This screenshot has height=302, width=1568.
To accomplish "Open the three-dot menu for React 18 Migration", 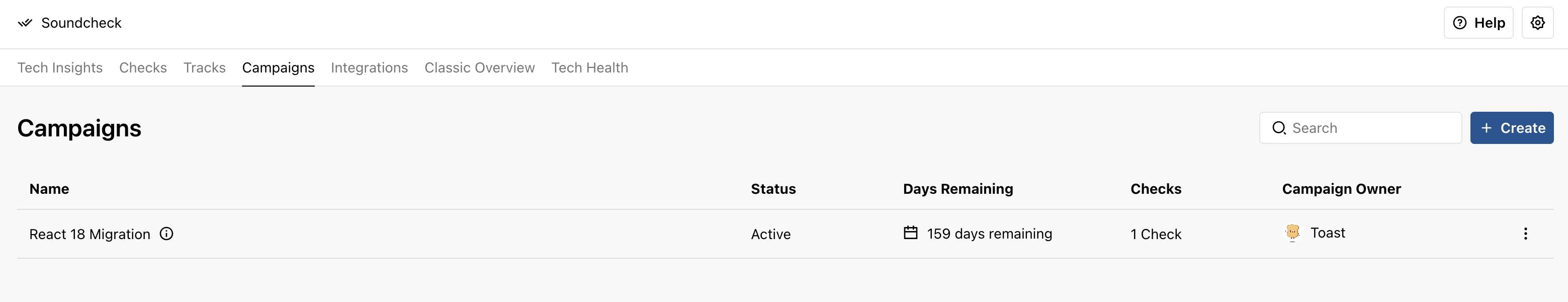I will [1525, 234].
